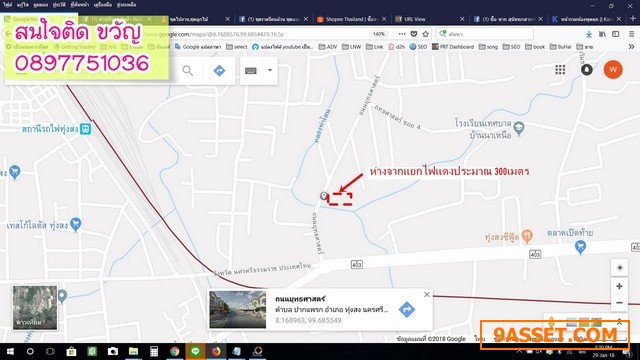
Task: Open the page actions three-dots menu
Action: click(402, 34)
